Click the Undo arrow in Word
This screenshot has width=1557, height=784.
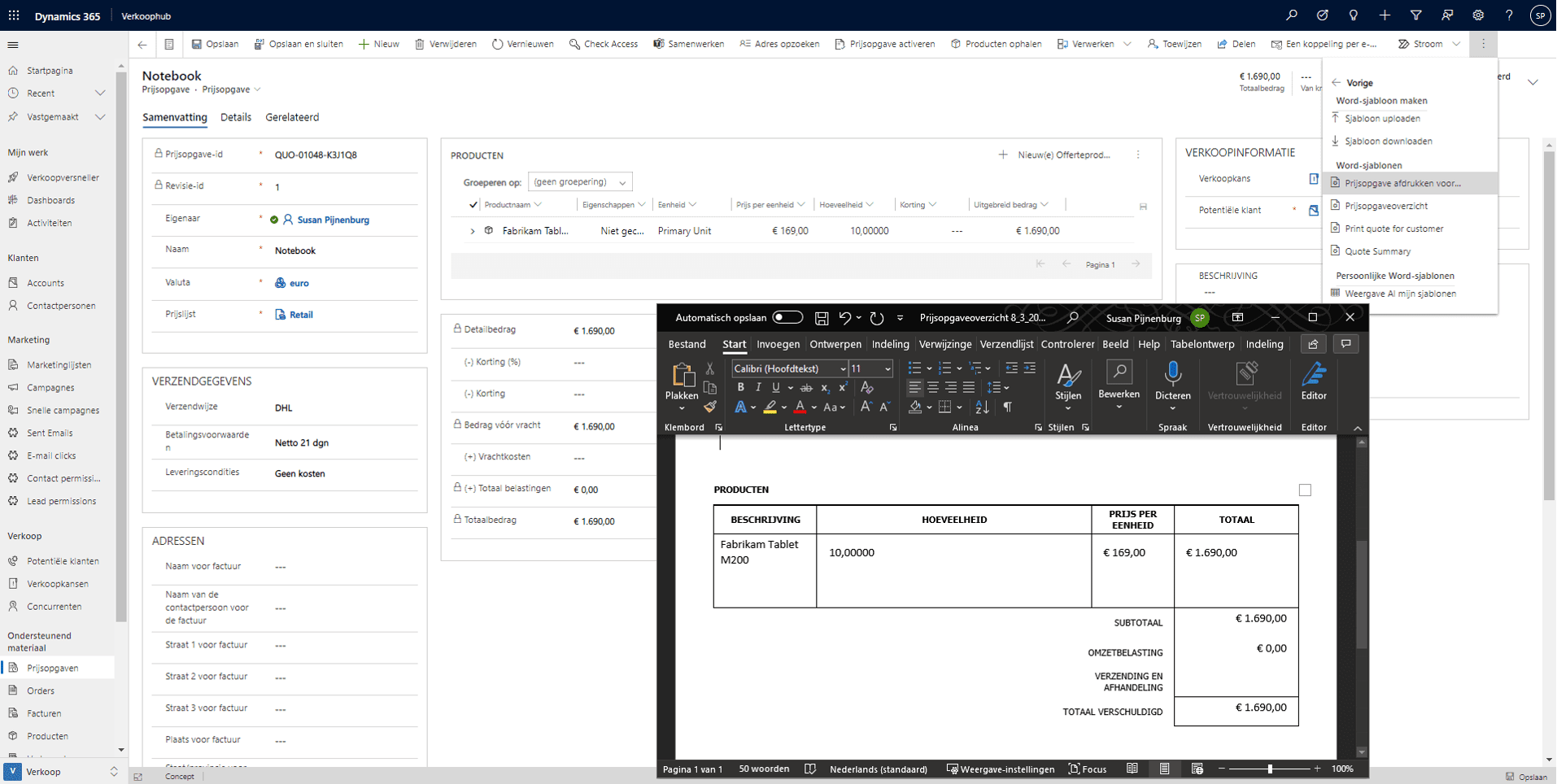click(845, 318)
